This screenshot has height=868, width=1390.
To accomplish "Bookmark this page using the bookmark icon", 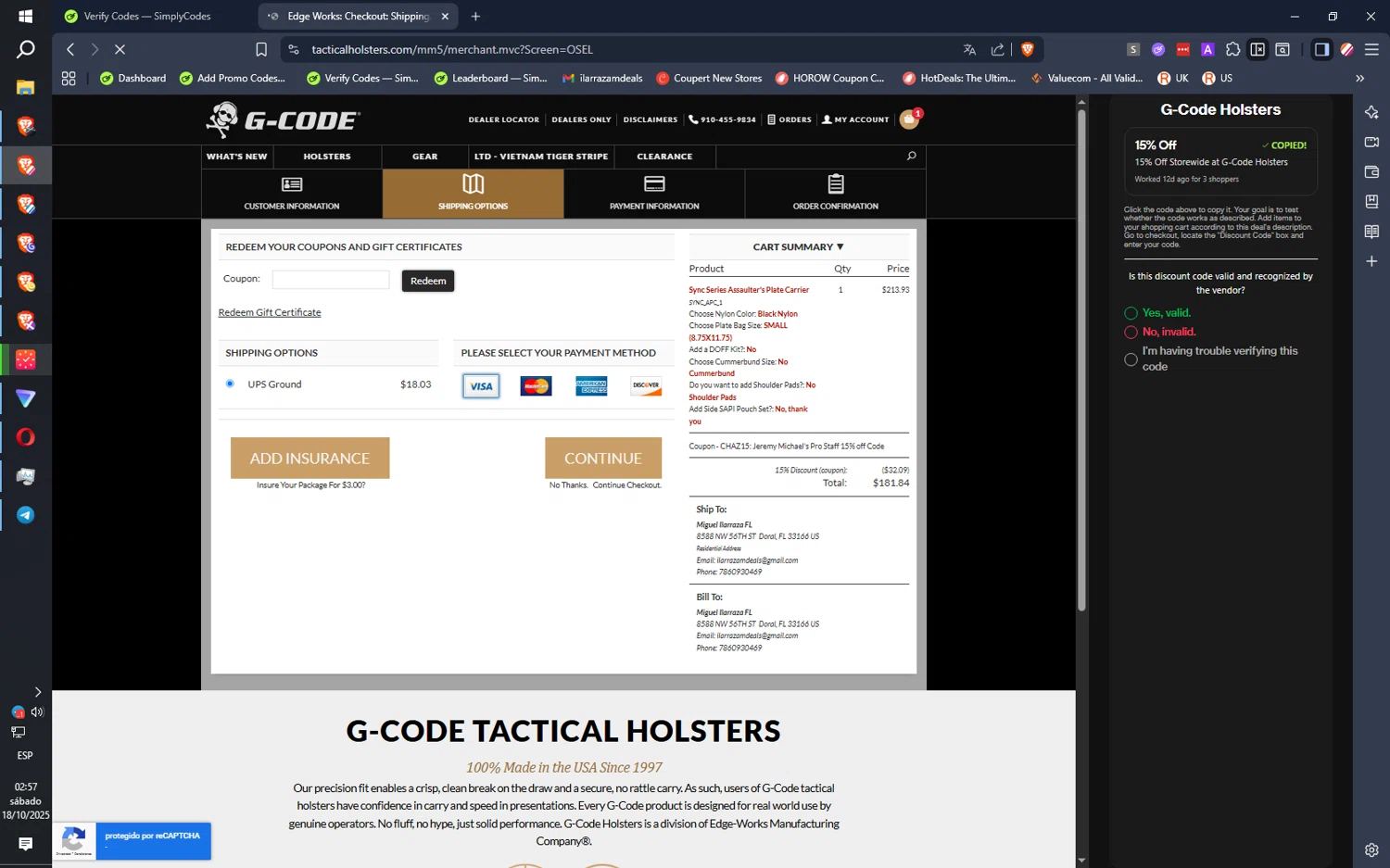I will tap(261, 49).
